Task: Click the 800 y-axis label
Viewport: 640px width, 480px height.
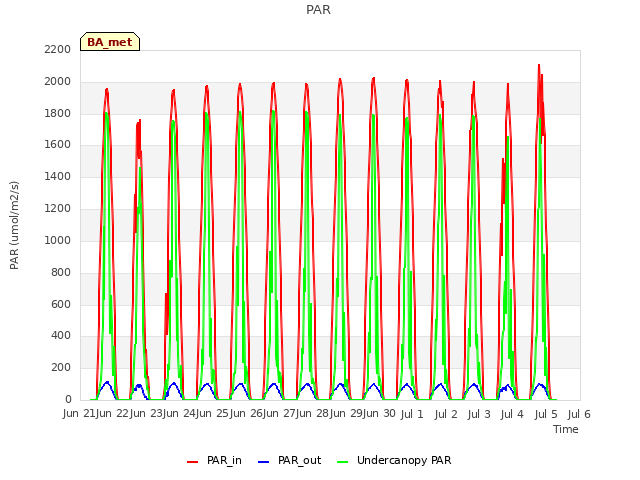Action: pos(61,272)
